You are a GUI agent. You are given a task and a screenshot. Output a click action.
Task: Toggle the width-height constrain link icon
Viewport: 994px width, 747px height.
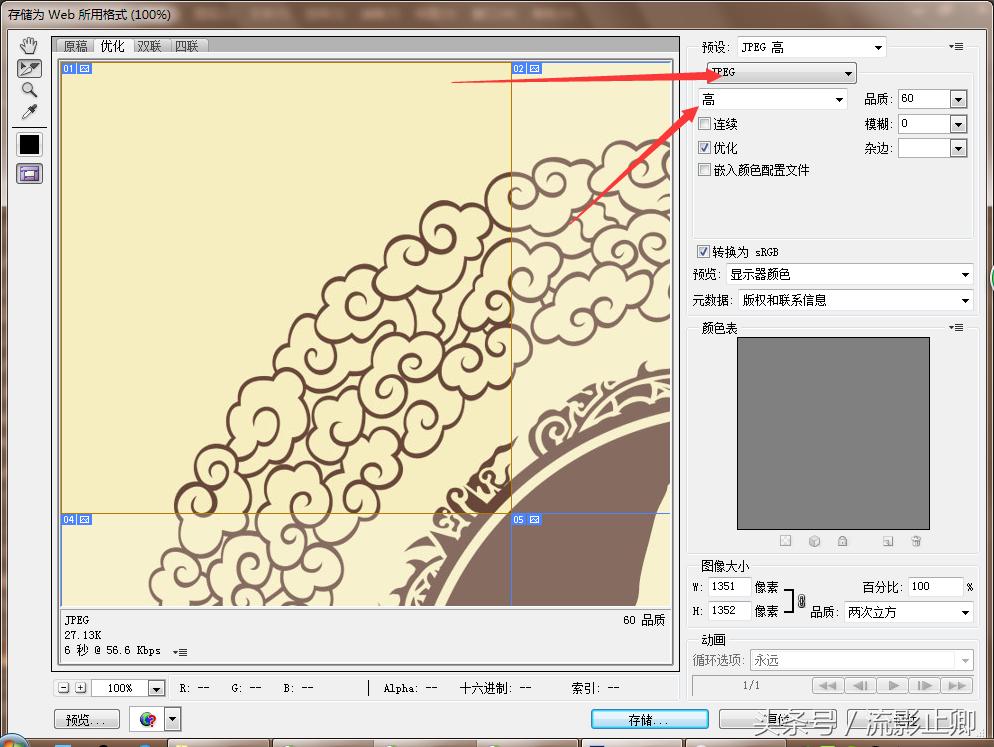801,600
